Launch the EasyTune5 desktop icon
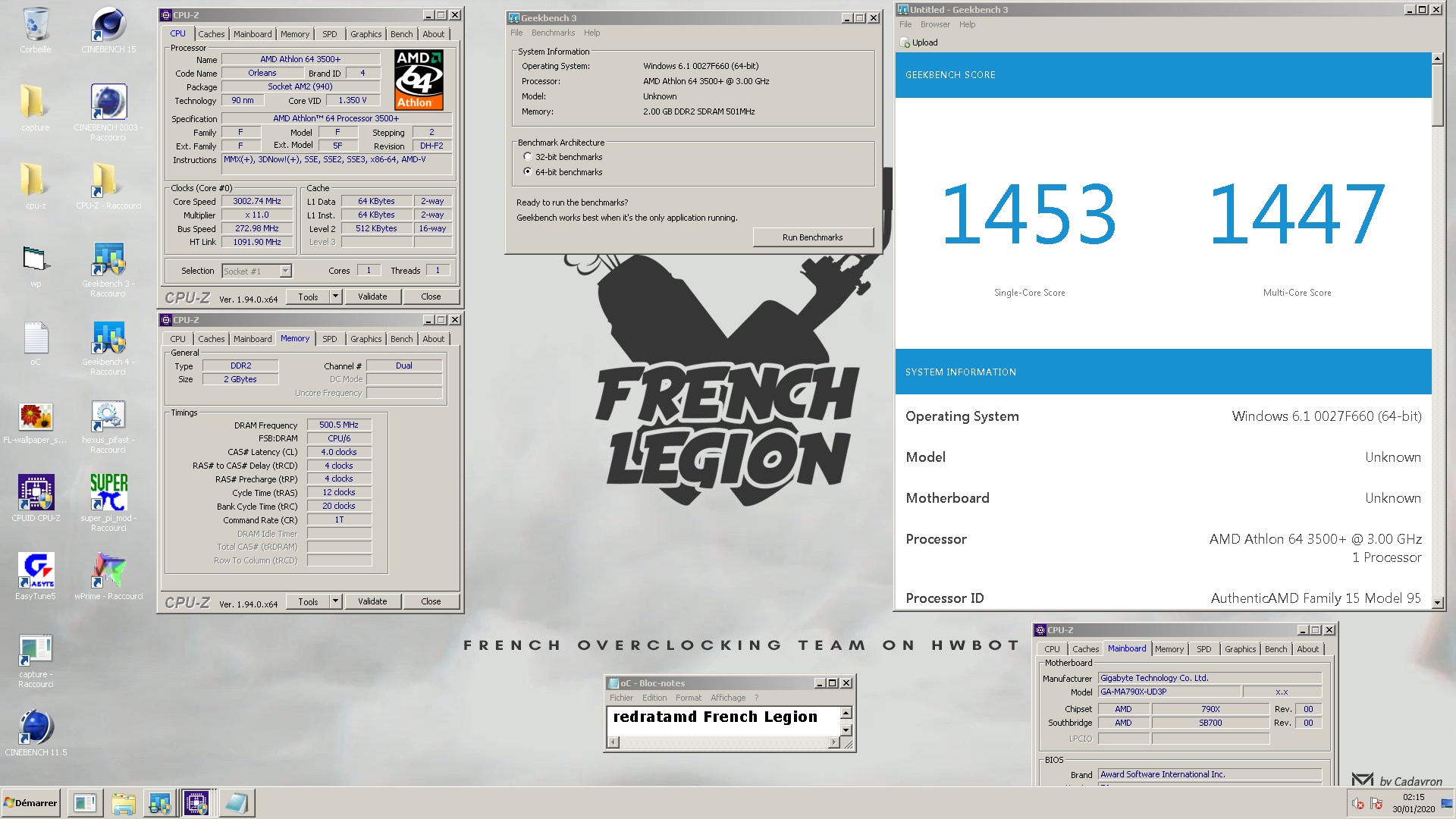This screenshot has height=819, width=1456. coord(36,571)
